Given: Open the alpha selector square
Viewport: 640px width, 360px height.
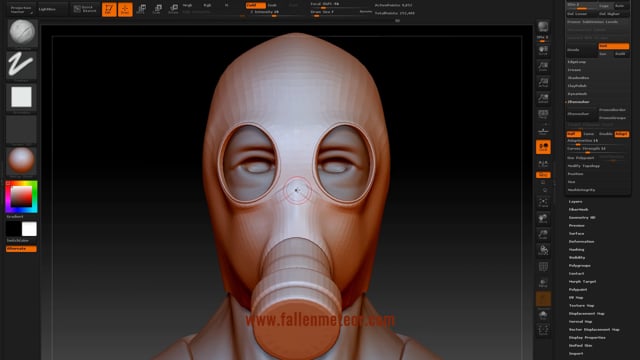Looking at the screenshot, I should pyautogui.click(x=22, y=97).
